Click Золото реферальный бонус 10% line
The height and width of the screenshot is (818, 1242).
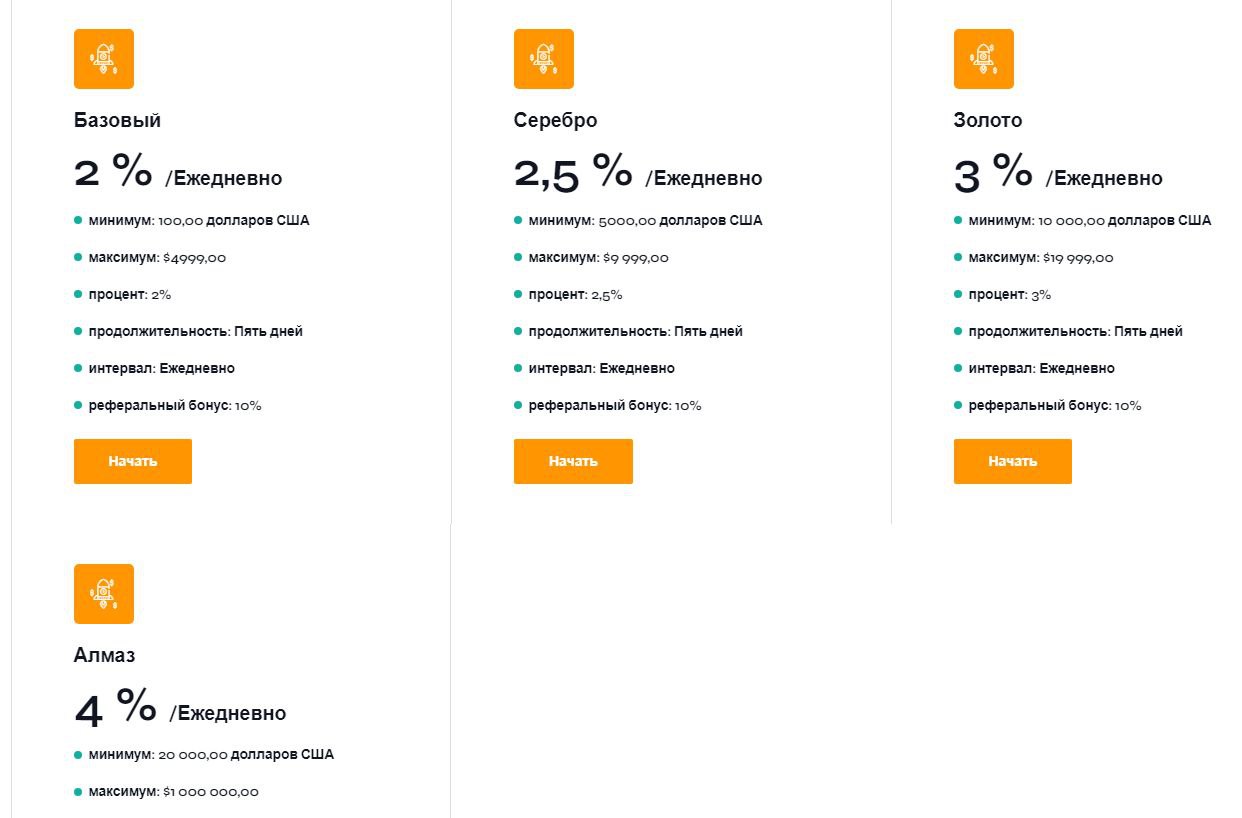pyautogui.click(x=1047, y=405)
